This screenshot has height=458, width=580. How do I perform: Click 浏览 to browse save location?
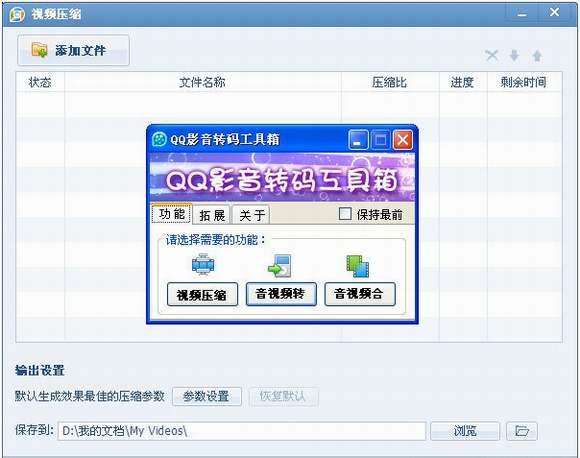click(465, 431)
